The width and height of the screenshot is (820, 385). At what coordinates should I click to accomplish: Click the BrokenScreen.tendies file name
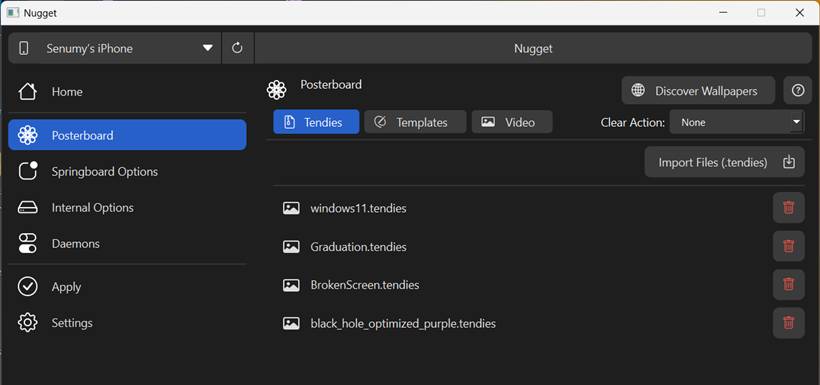pos(365,285)
